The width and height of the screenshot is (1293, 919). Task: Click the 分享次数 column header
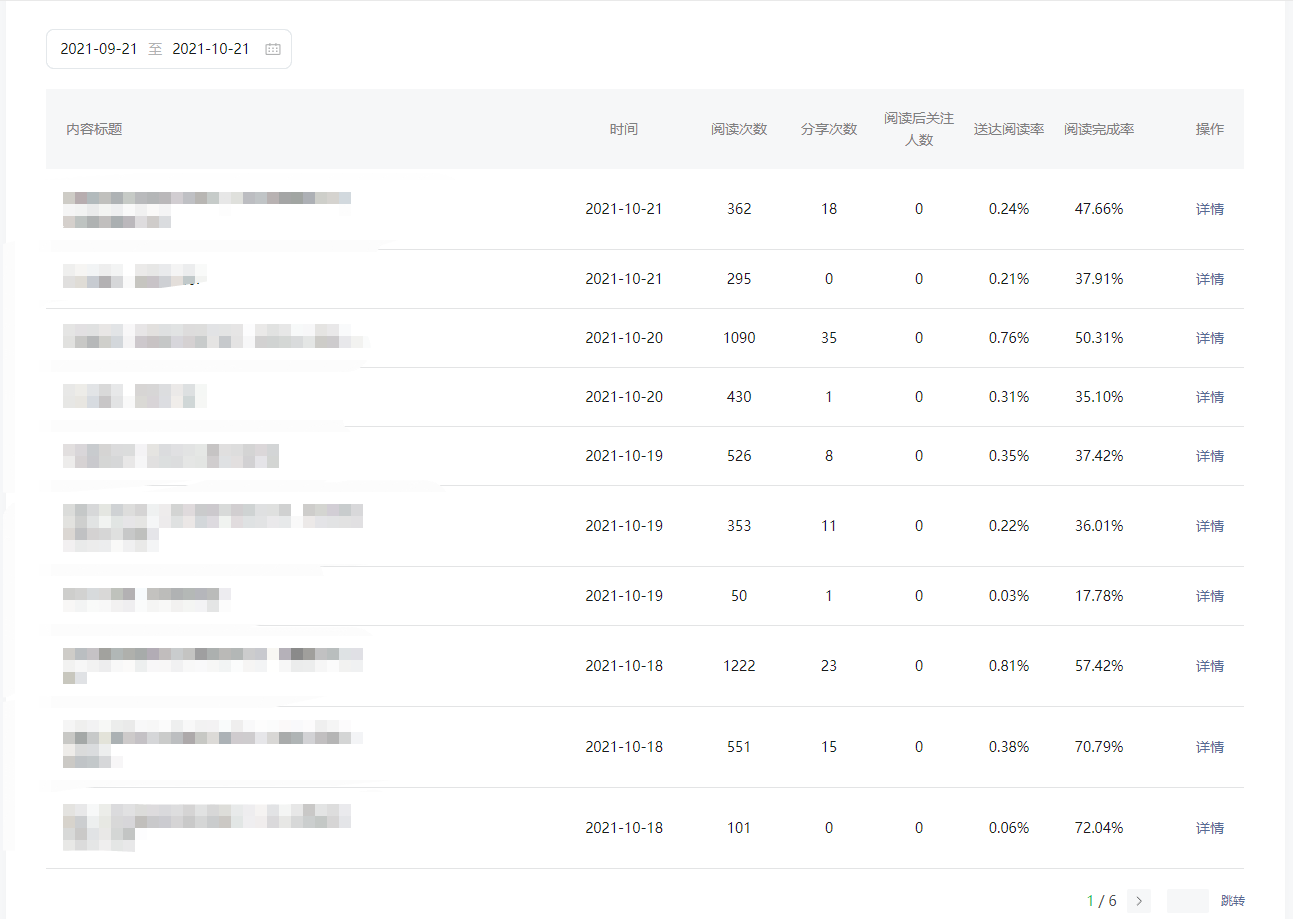click(829, 129)
